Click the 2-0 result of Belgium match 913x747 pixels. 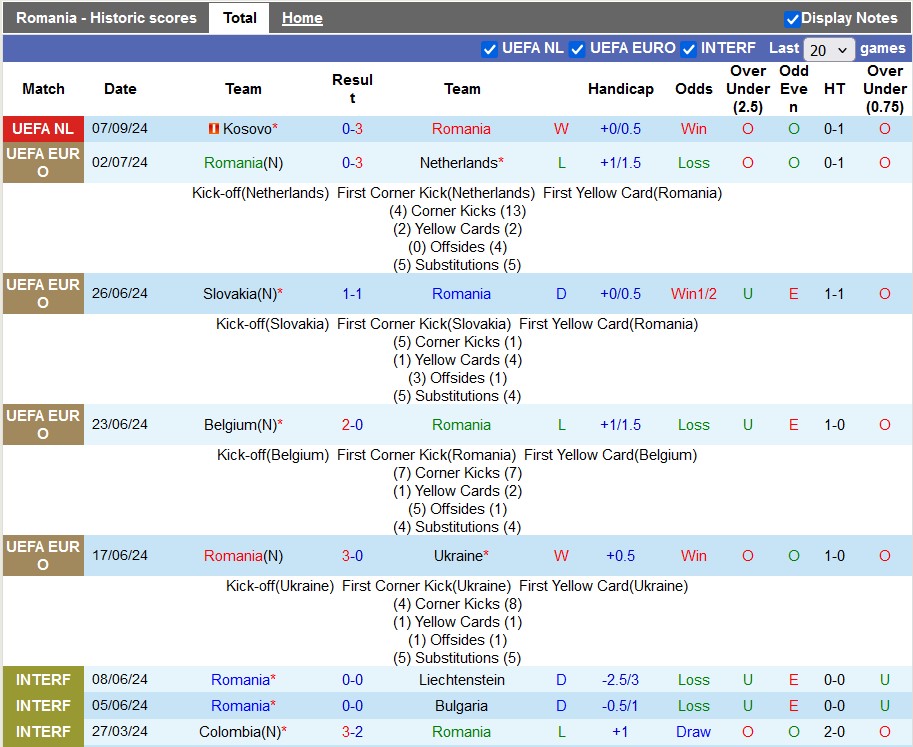tap(352, 425)
